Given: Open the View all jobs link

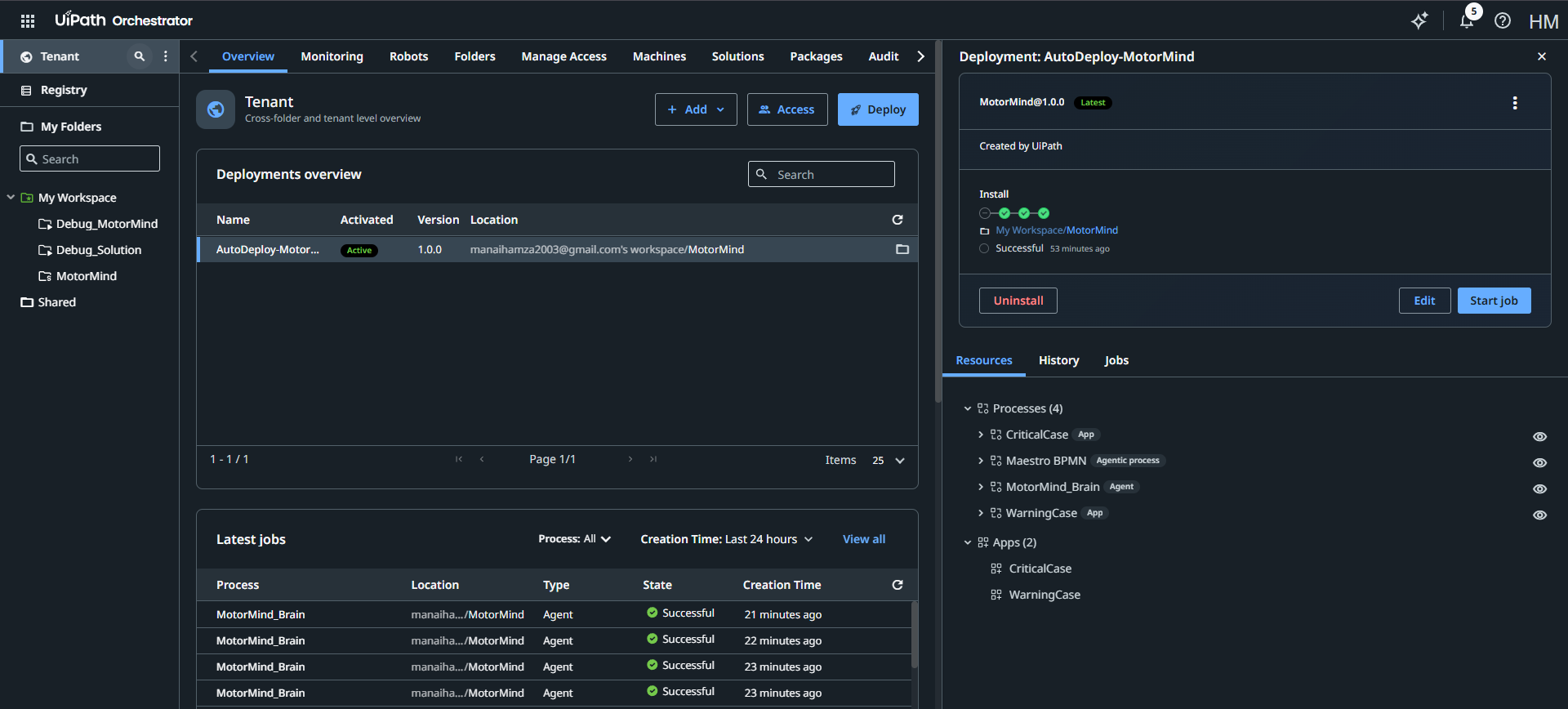Looking at the screenshot, I should click(864, 539).
